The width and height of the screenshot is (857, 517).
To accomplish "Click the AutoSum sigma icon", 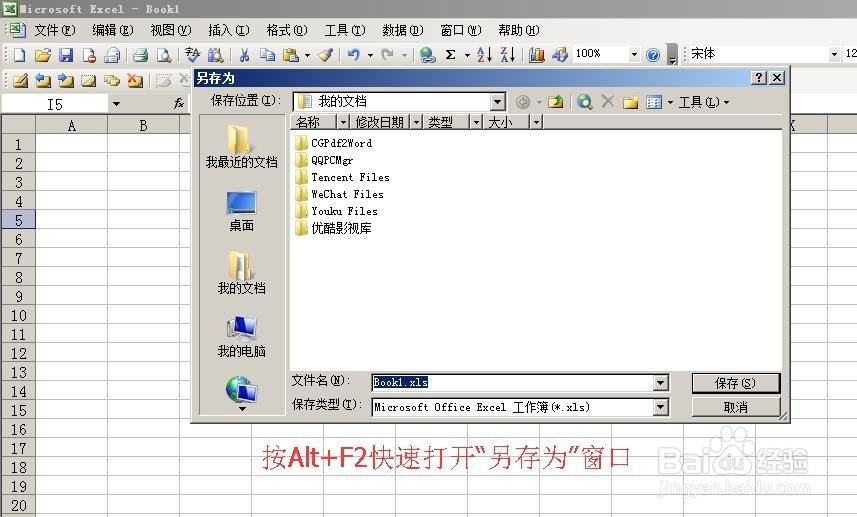I will pos(450,54).
